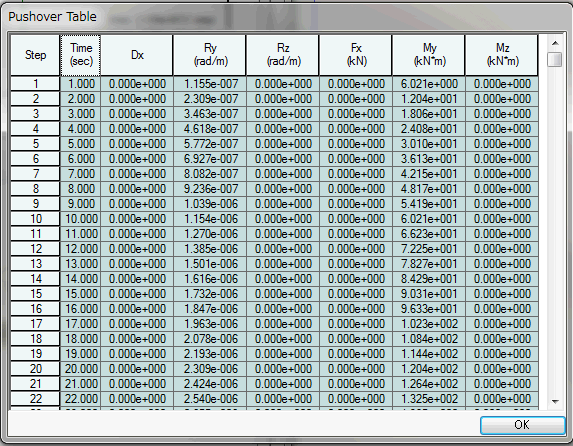Viewport: 573px width, 446px height.
Task: Click the scrollbar up arrow
Action: coord(555,44)
